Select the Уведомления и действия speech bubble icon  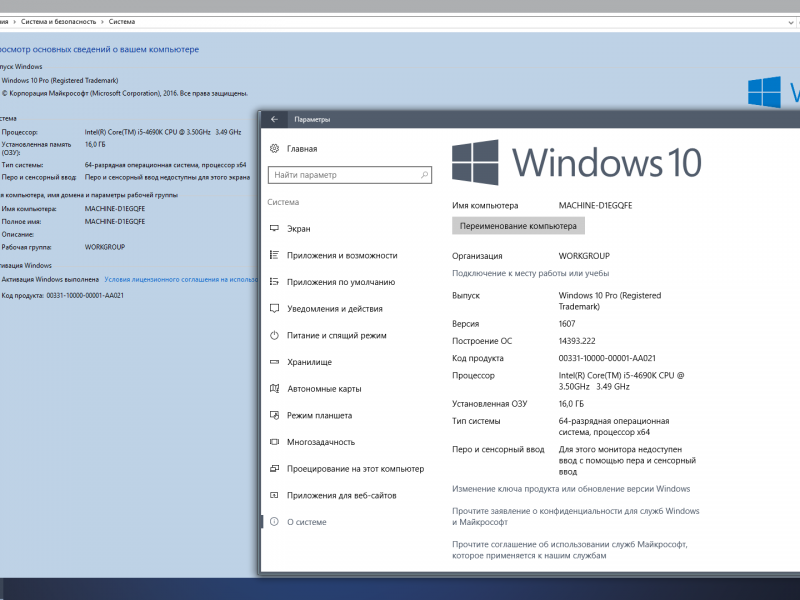[274, 309]
